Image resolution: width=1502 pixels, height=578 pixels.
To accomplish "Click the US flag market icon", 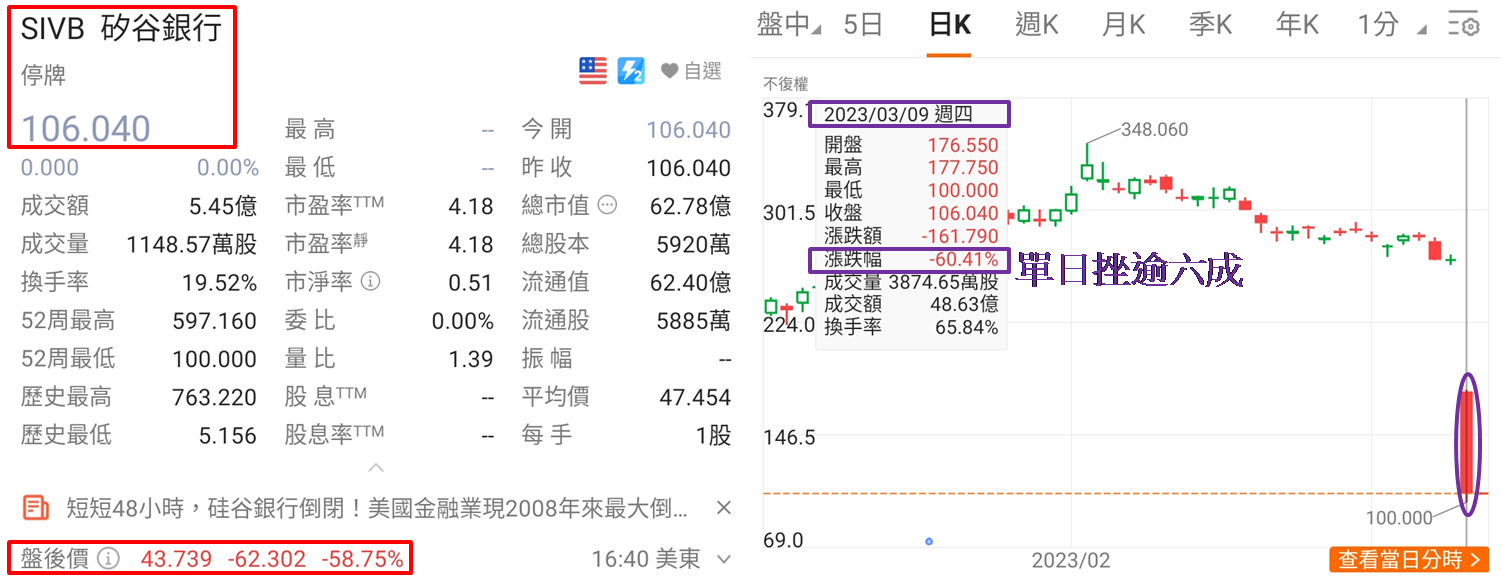I will [x=593, y=71].
